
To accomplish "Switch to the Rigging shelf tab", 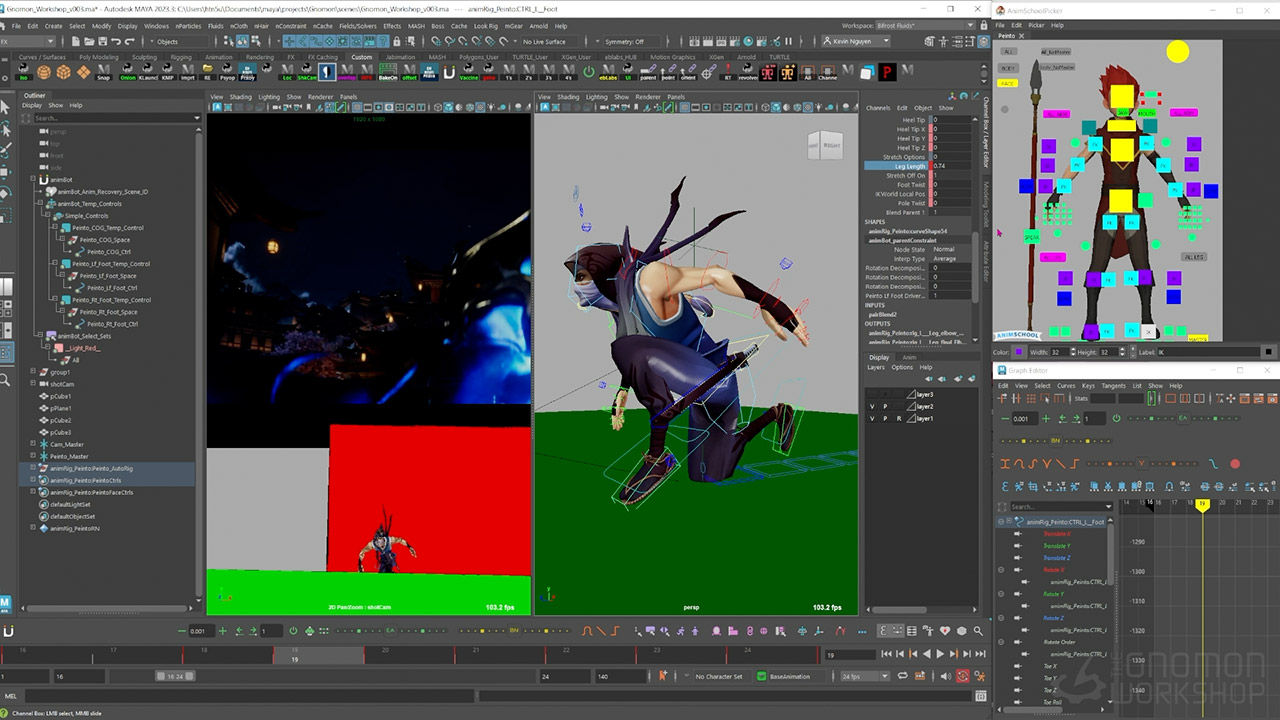I will coord(180,57).
